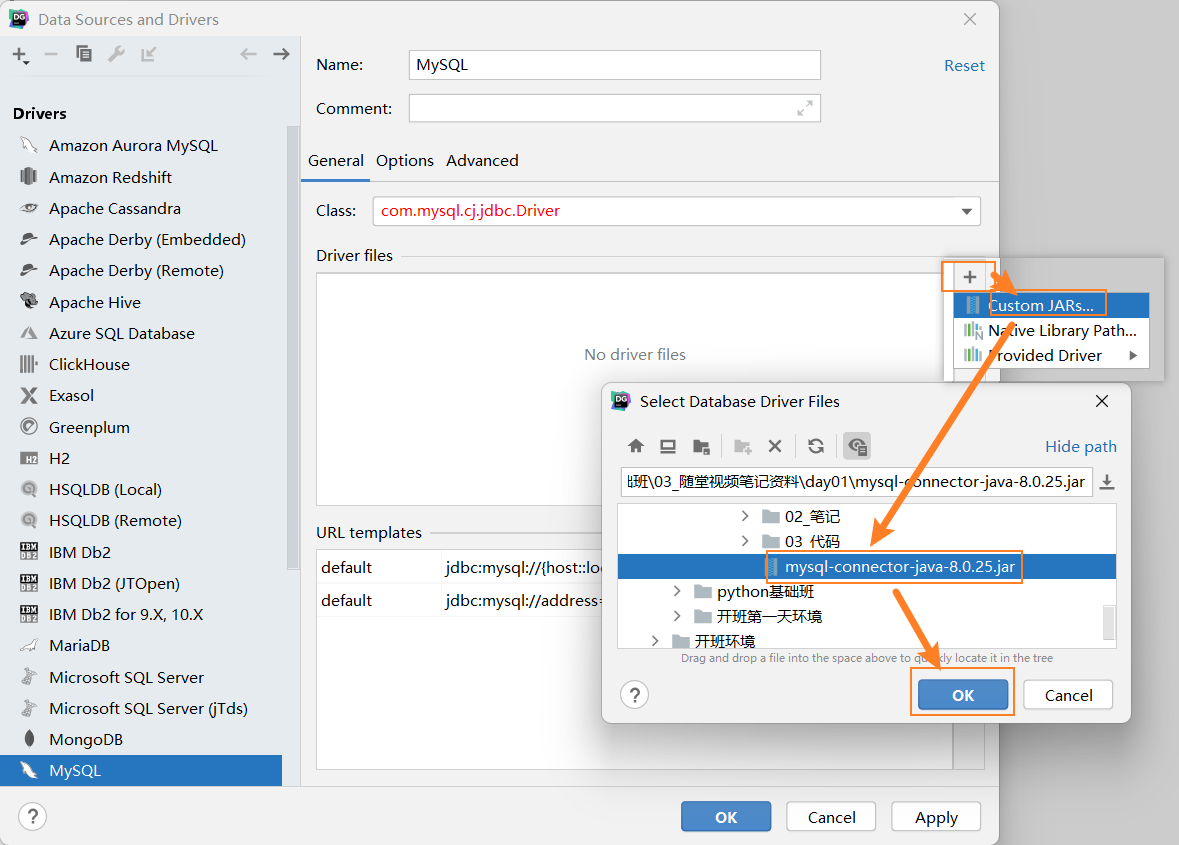Expand the 02_笔记 folder
The height and width of the screenshot is (845, 1179).
(x=744, y=516)
